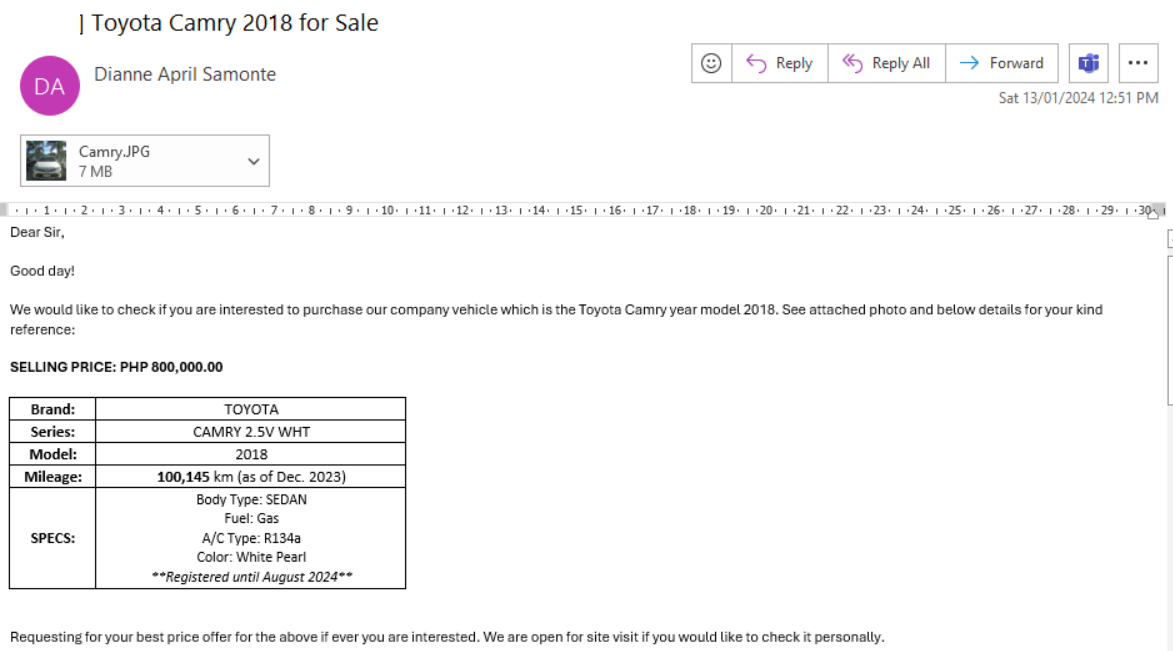Viewport: 1173px width, 651px height.
Task: Click the email subject Toyota Camry 2018 for Sale
Action: tap(235, 23)
